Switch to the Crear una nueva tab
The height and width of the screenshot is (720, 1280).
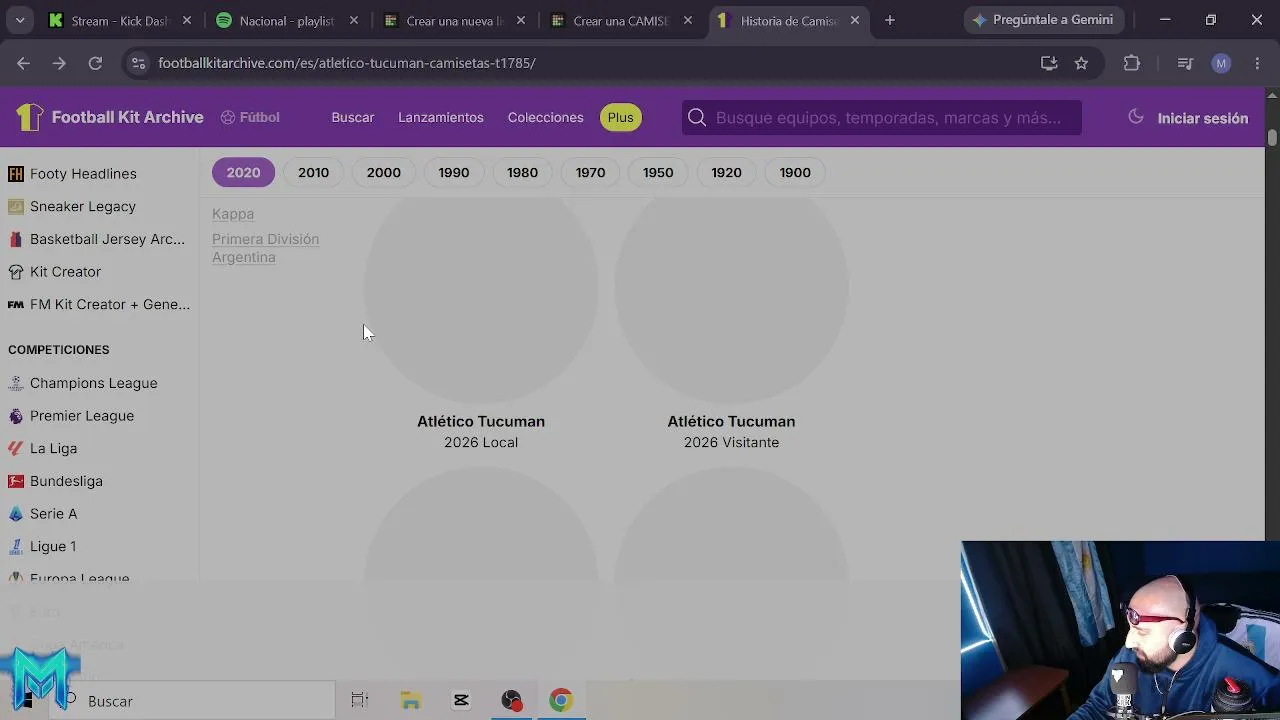click(x=454, y=20)
